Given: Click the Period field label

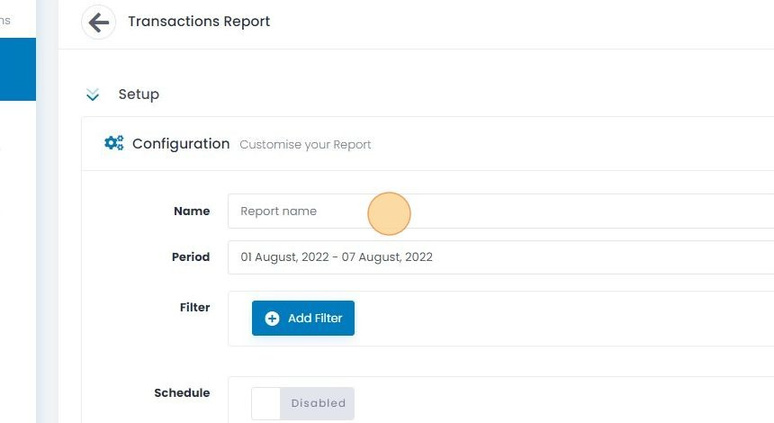Looking at the screenshot, I should click(x=191, y=257).
